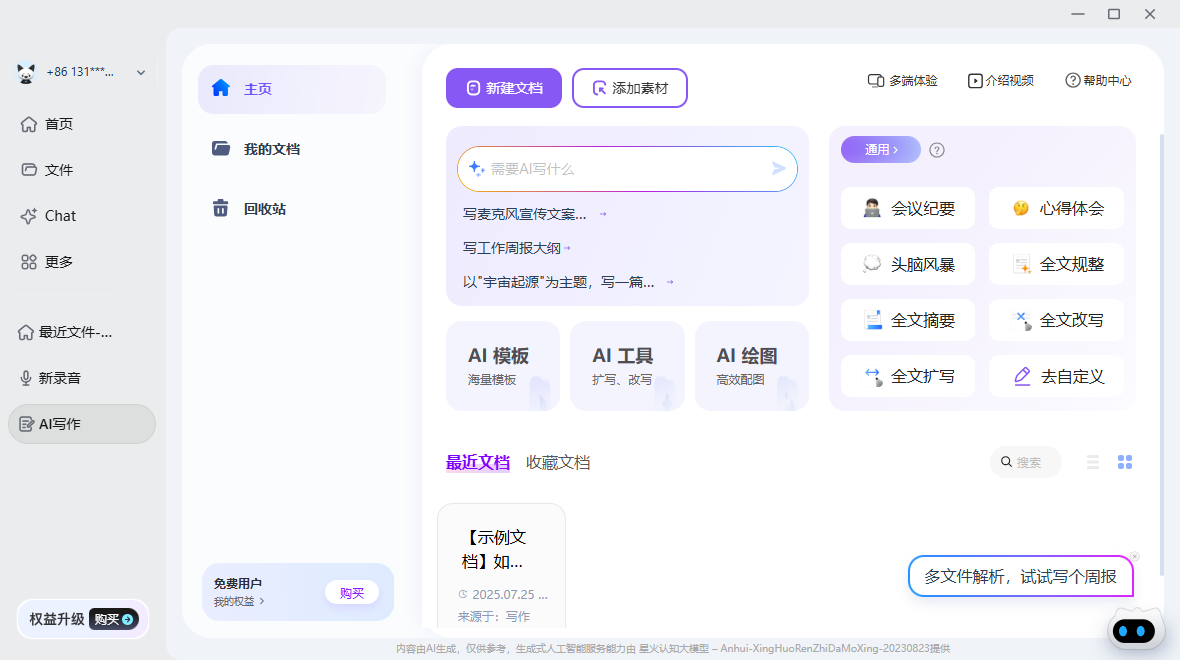
Task: Switch to list view icon
Action: 1093,462
